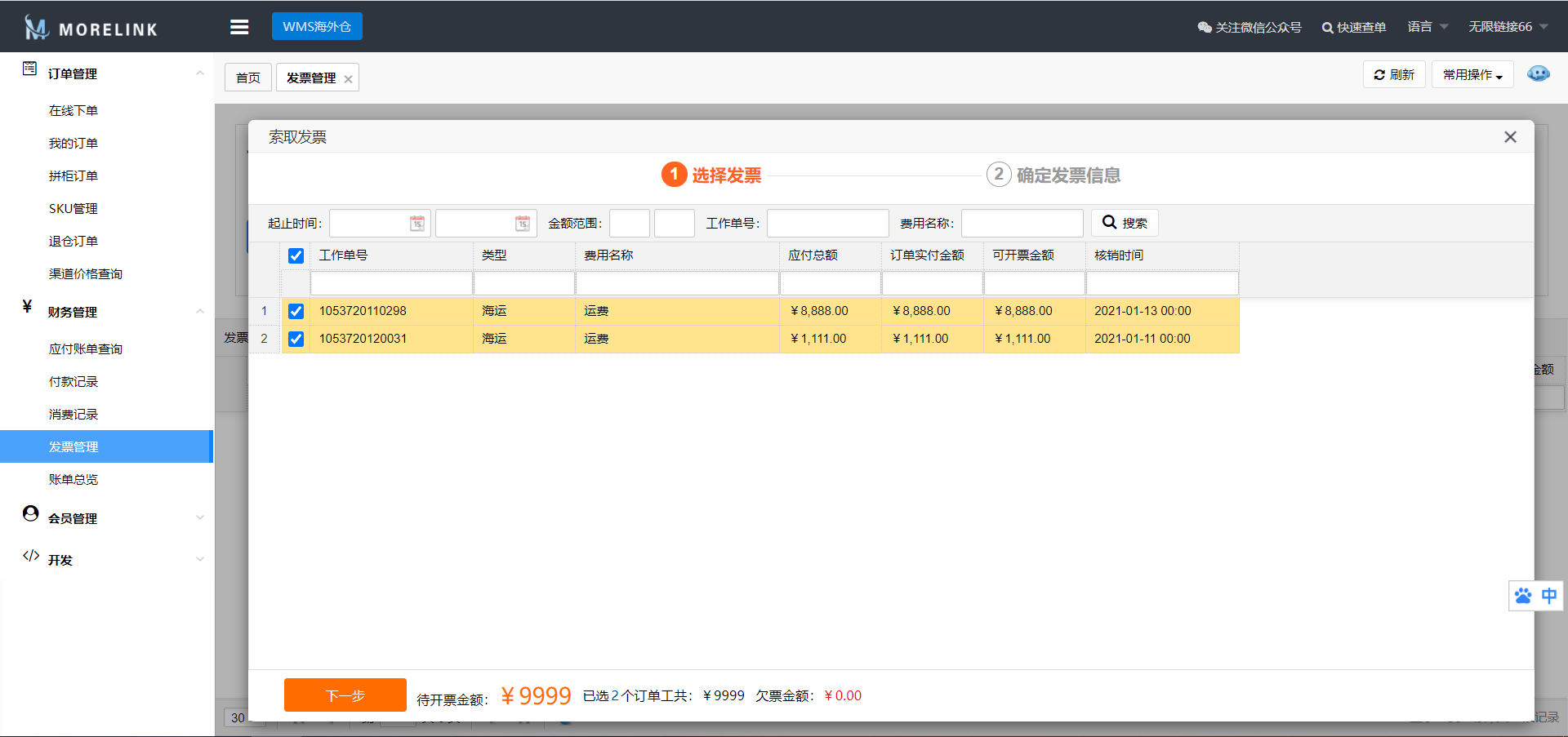
Task: Click the WeChat official account icon
Action: tap(1204, 28)
